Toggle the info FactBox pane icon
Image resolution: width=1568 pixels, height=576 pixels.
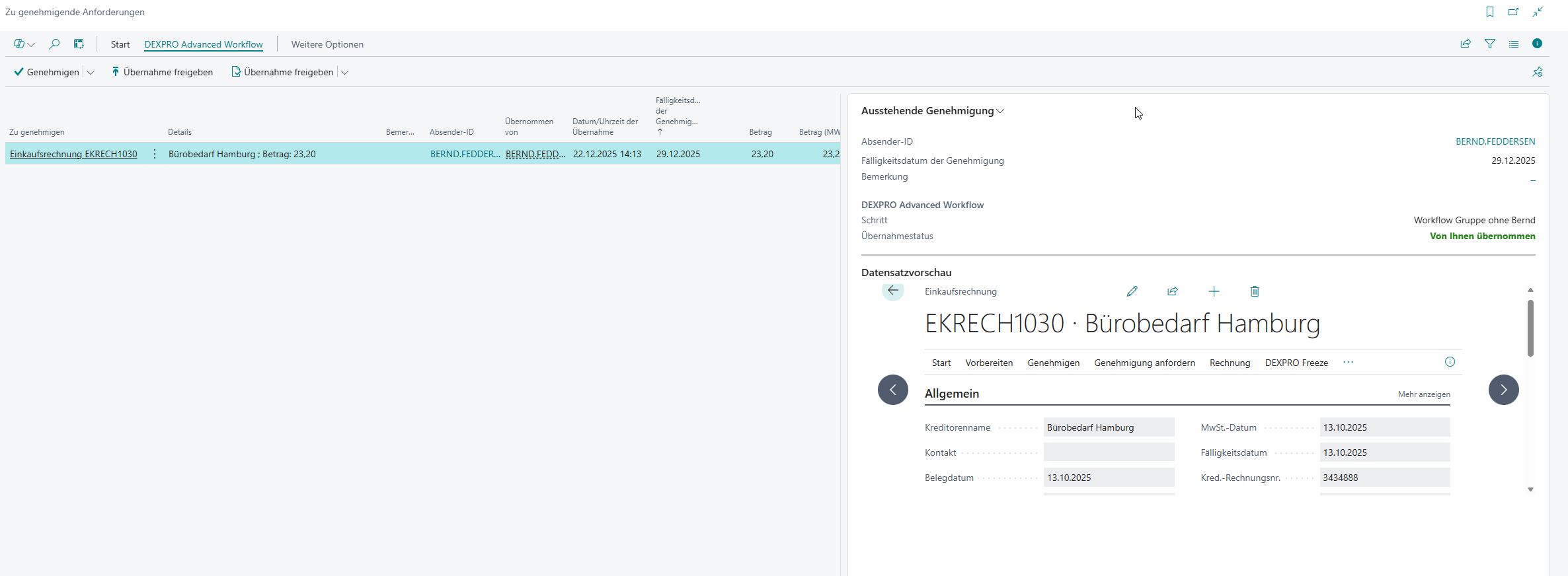tap(1538, 44)
